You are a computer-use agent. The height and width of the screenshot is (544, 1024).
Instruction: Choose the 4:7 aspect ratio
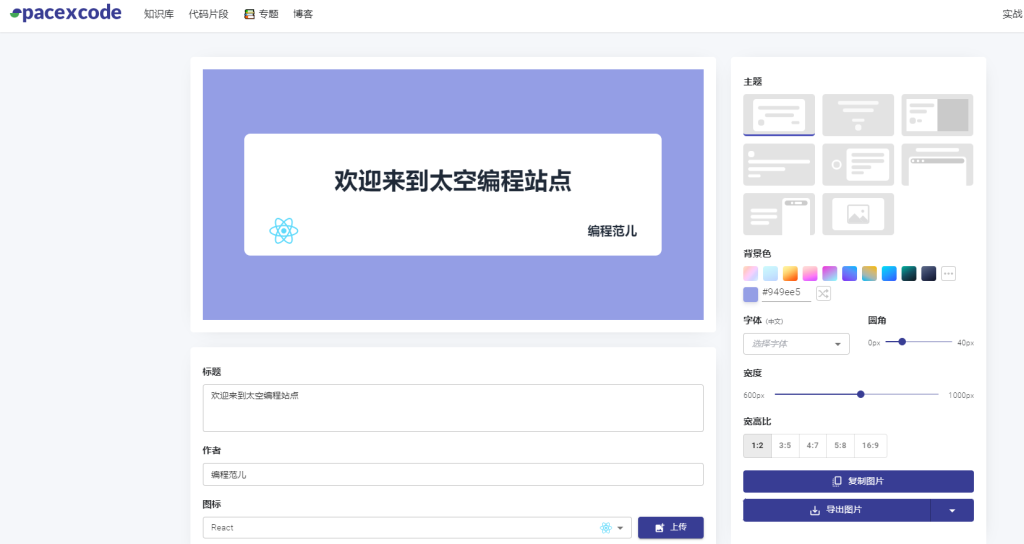[x=812, y=445]
